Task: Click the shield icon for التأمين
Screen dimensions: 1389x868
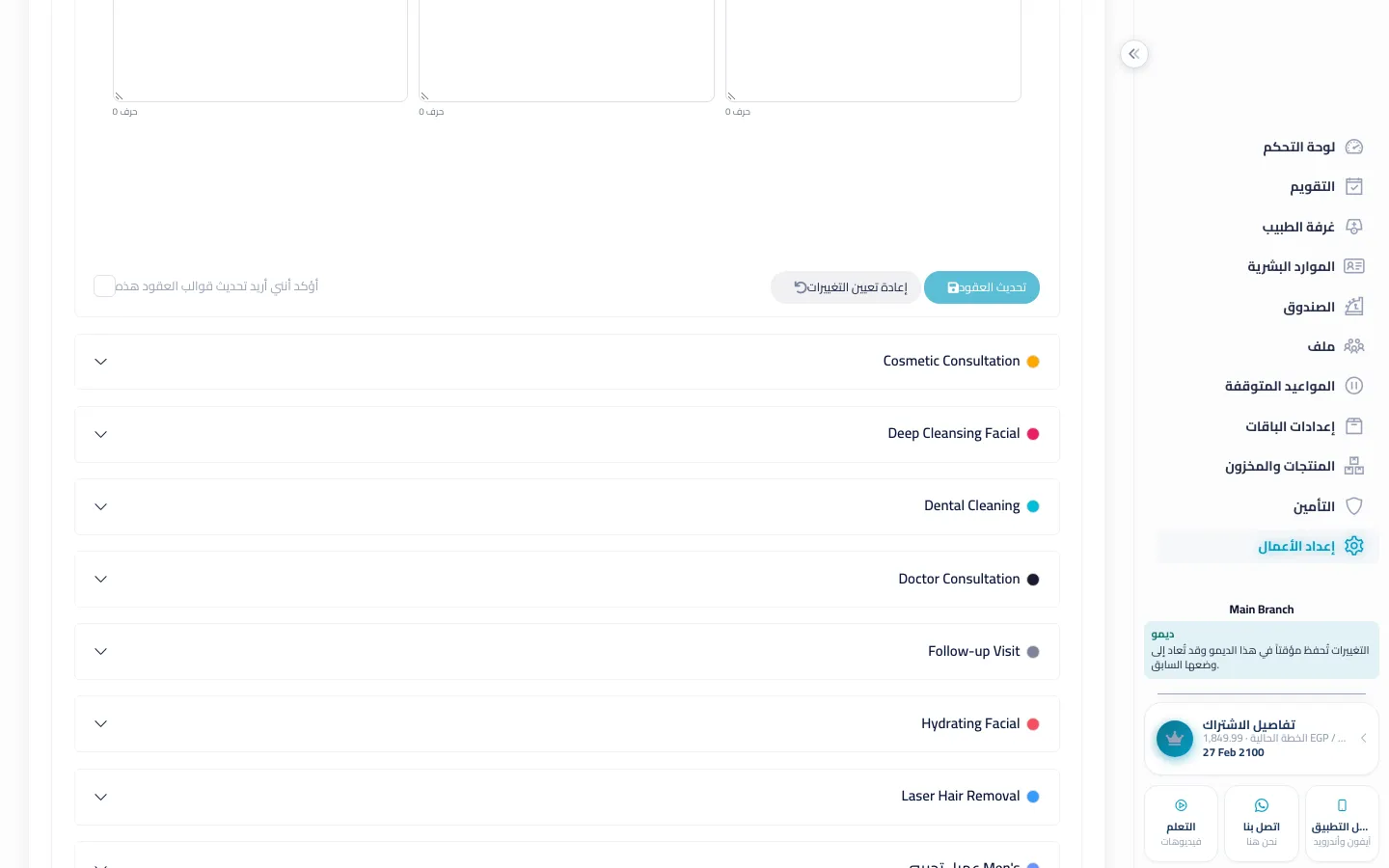Action: (x=1354, y=506)
